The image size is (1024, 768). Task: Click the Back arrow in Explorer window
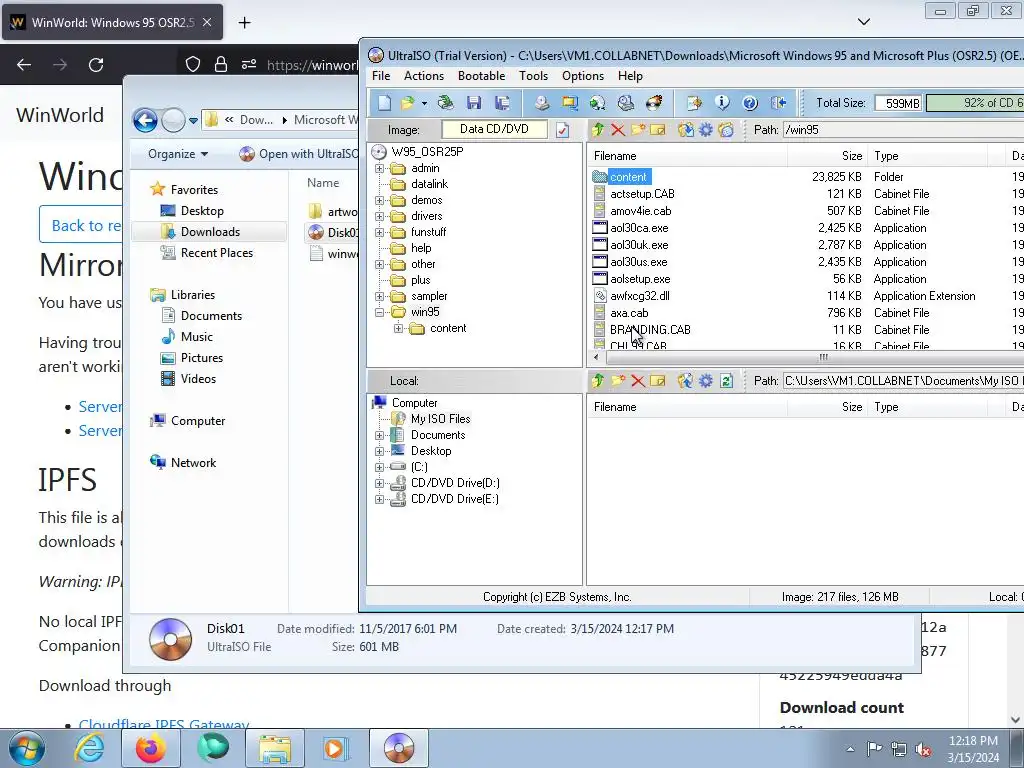[145, 120]
